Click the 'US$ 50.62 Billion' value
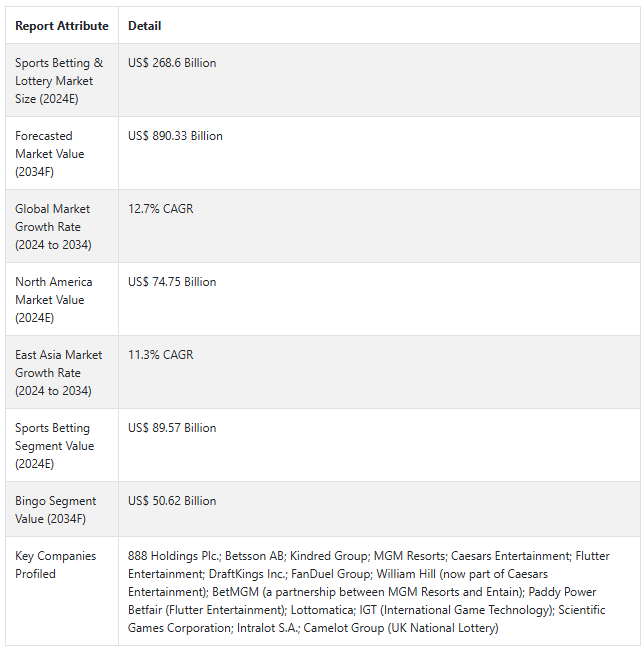 pyautogui.click(x=172, y=501)
